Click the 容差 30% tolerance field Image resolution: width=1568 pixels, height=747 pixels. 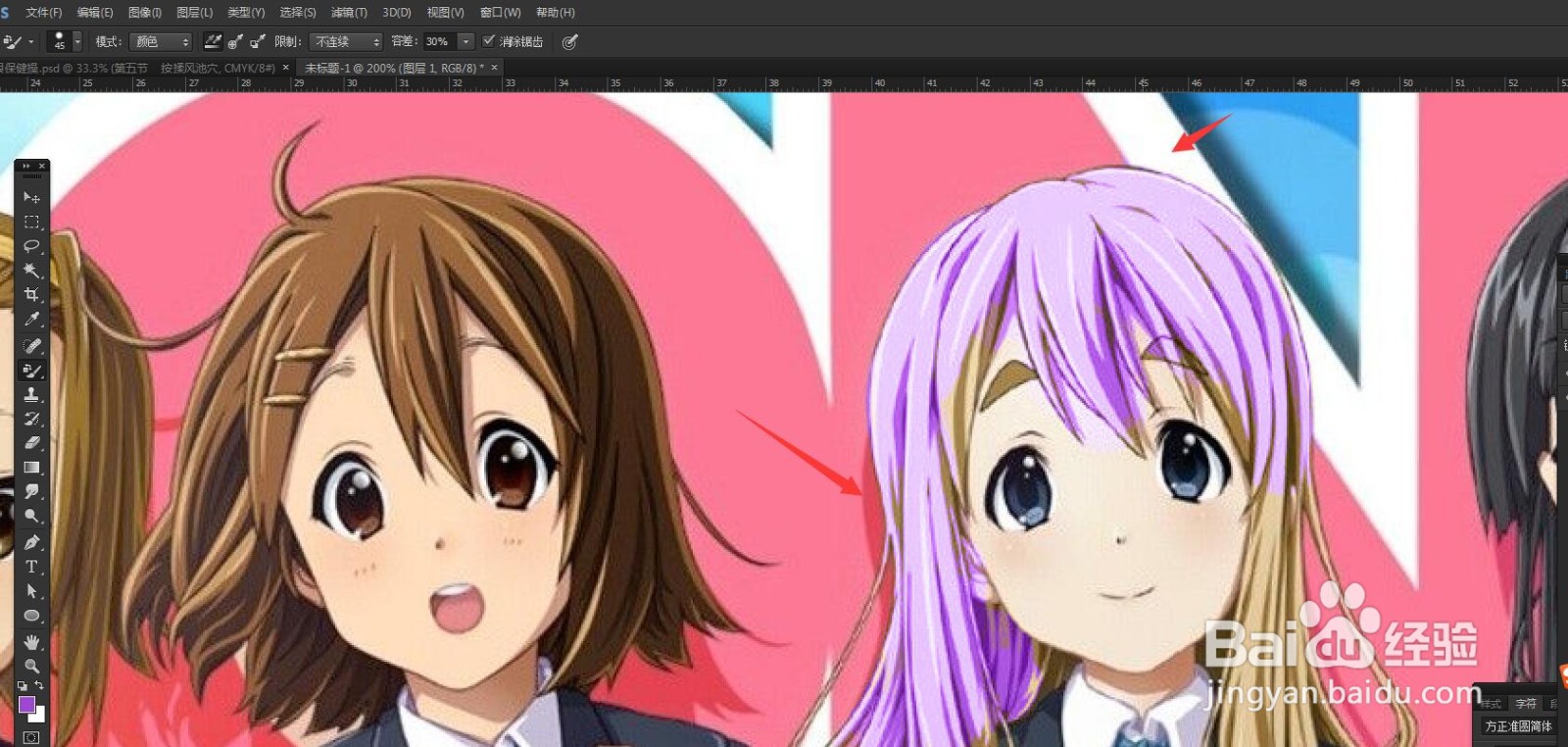(x=438, y=41)
